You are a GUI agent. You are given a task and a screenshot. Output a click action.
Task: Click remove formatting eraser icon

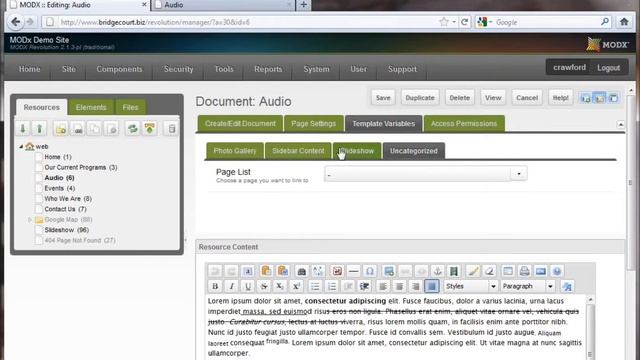[489, 271]
